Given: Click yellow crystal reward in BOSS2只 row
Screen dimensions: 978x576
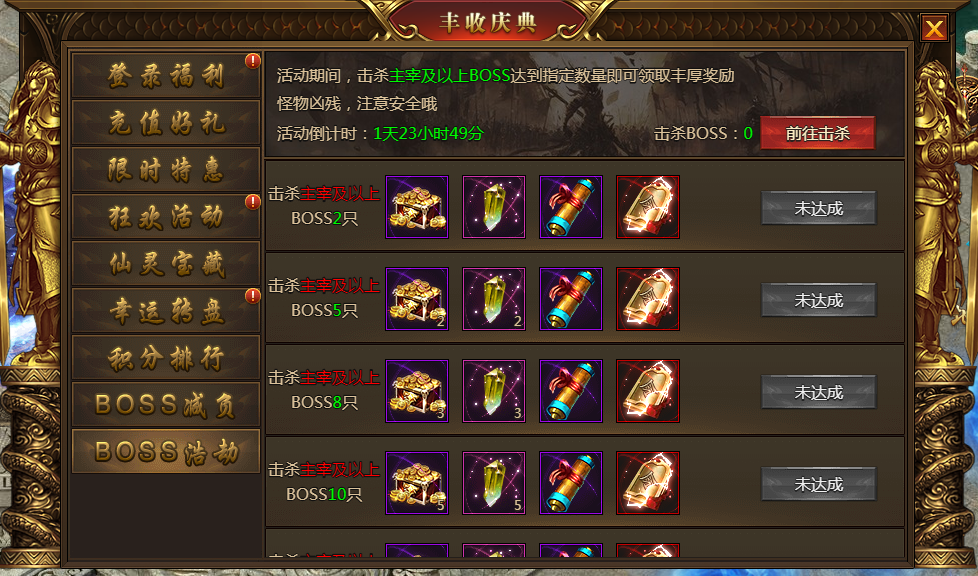Looking at the screenshot, I should coord(493,207).
